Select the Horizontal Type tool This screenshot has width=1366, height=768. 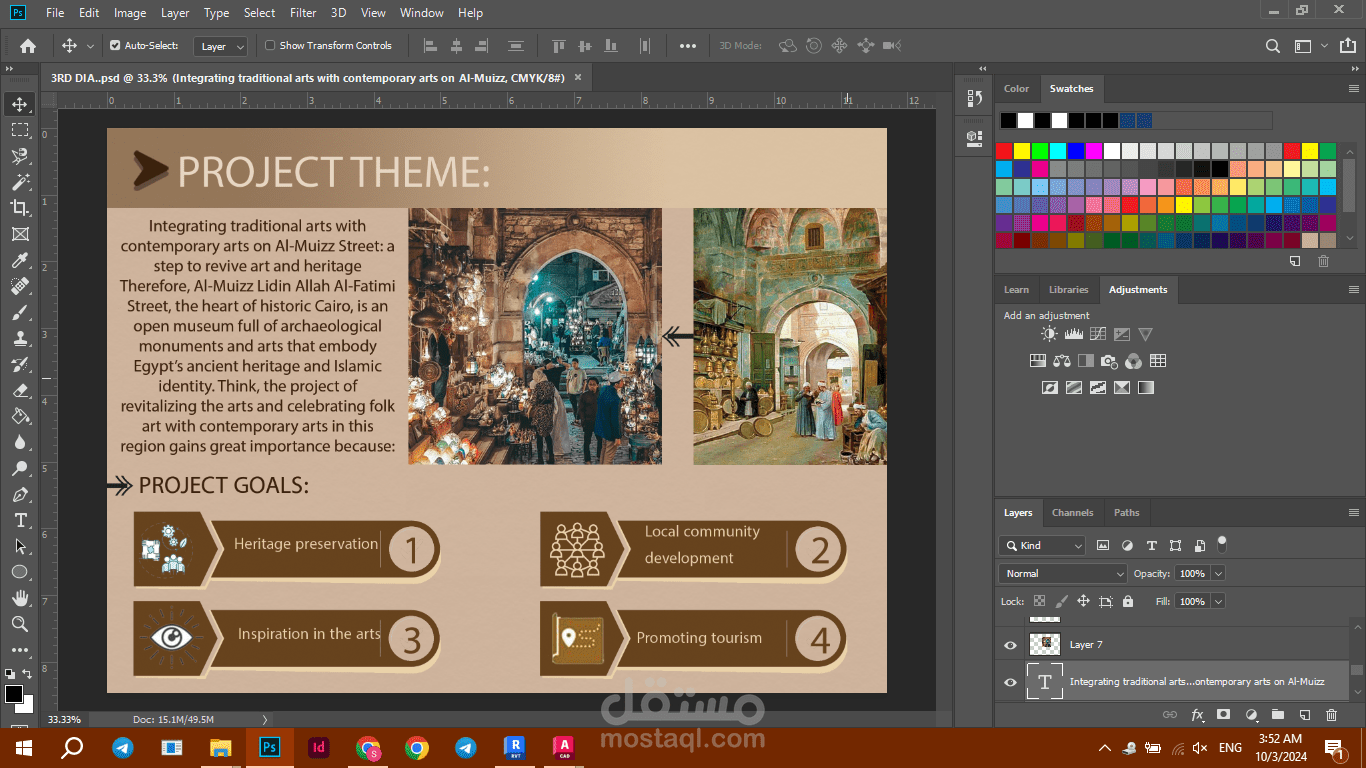20,521
